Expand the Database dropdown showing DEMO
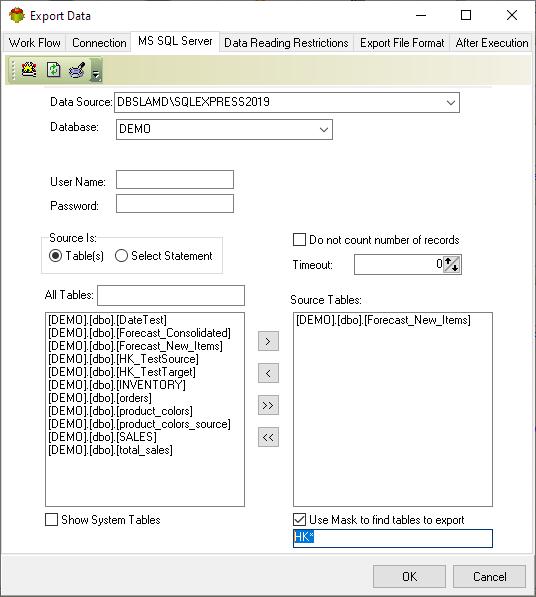Viewport: 536px width, 597px height. tap(324, 129)
